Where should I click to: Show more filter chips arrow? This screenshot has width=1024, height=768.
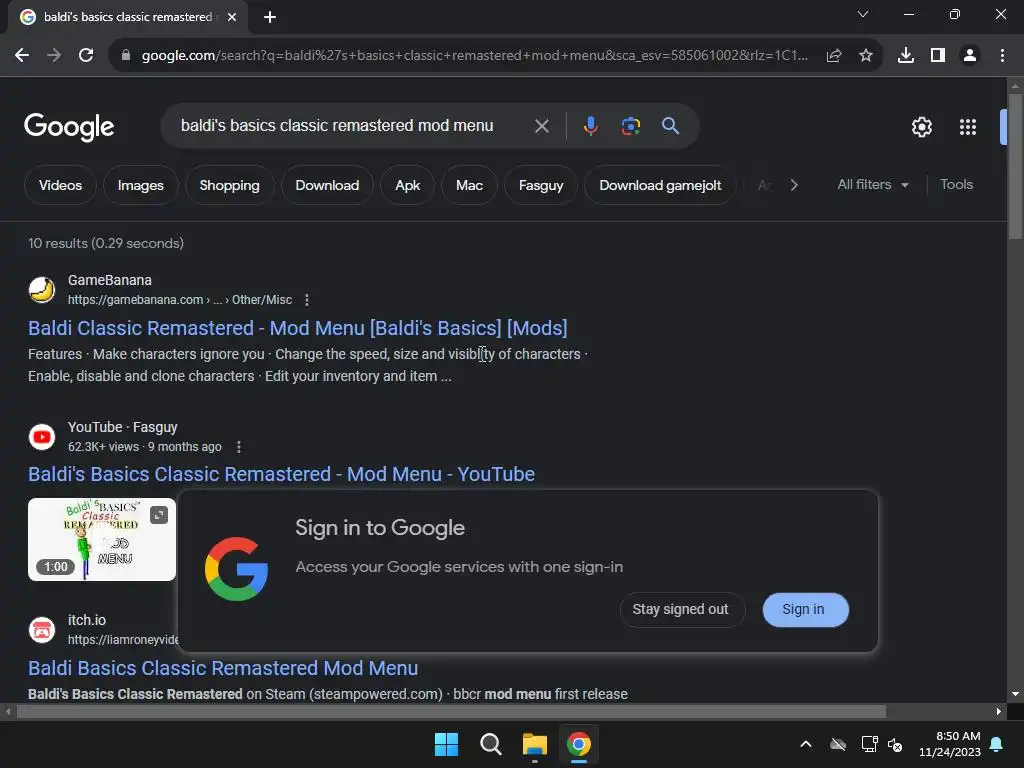[793, 185]
